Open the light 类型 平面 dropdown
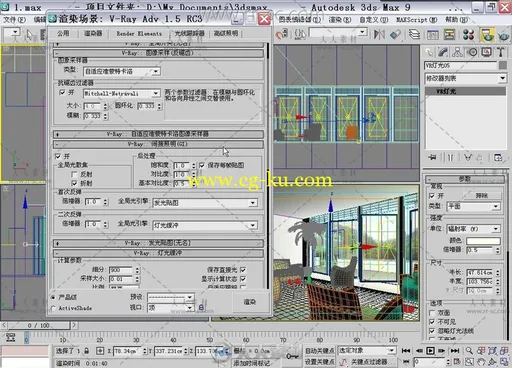Screen dimensions: 512x368 click(x=473, y=206)
